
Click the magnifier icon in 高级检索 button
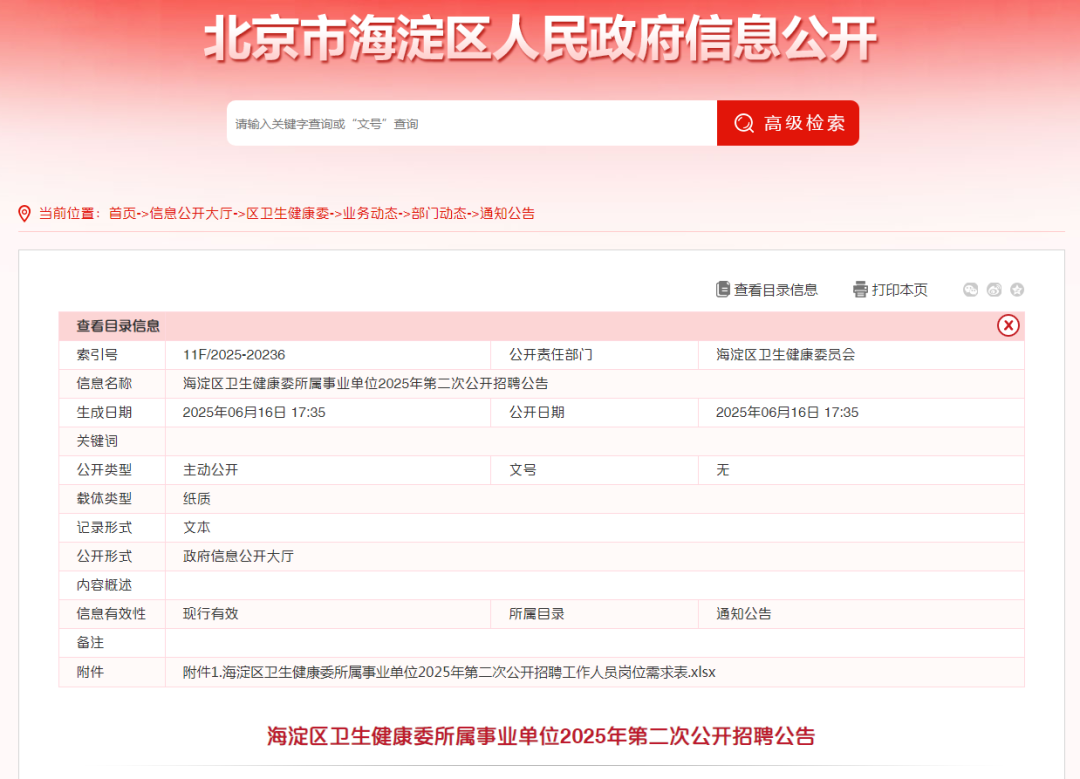point(744,123)
